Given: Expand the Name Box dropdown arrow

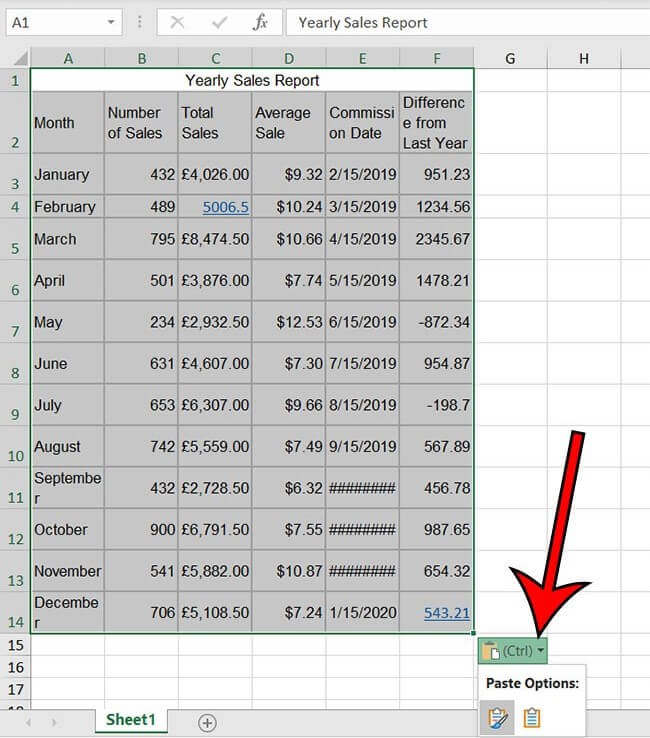Looking at the screenshot, I should point(109,22).
